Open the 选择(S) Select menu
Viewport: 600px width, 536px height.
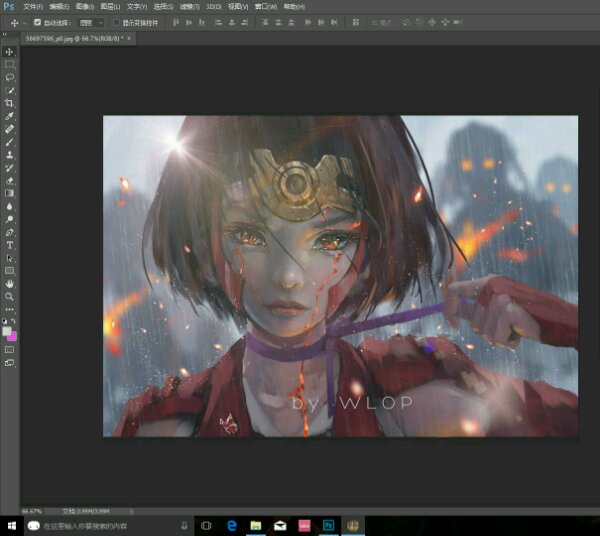pos(163,7)
